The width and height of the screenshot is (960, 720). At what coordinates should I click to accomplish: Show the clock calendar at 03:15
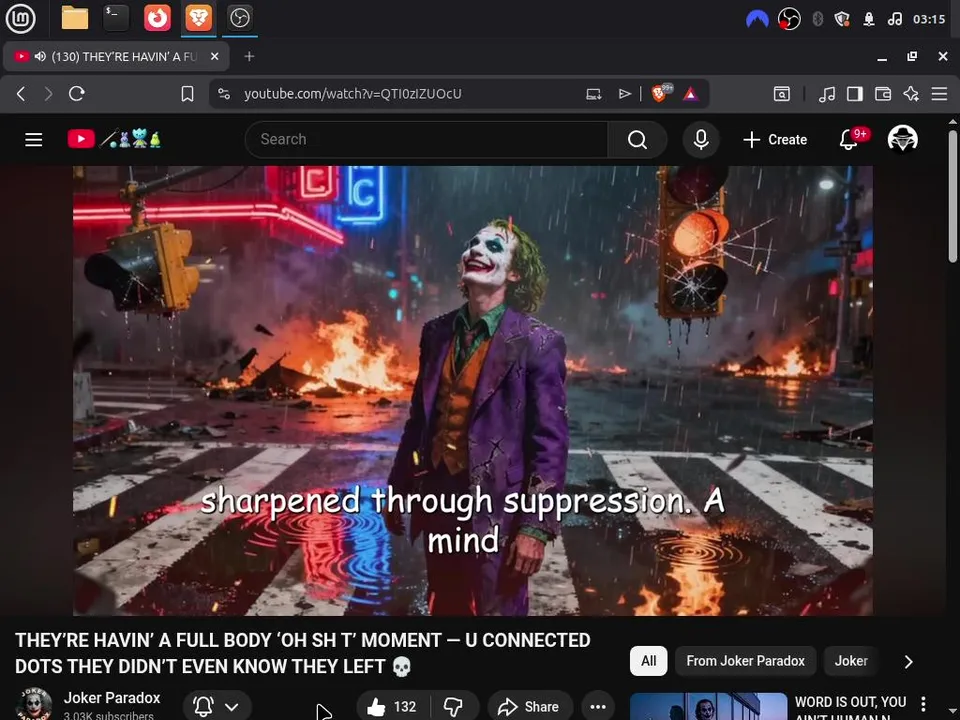pos(929,19)
